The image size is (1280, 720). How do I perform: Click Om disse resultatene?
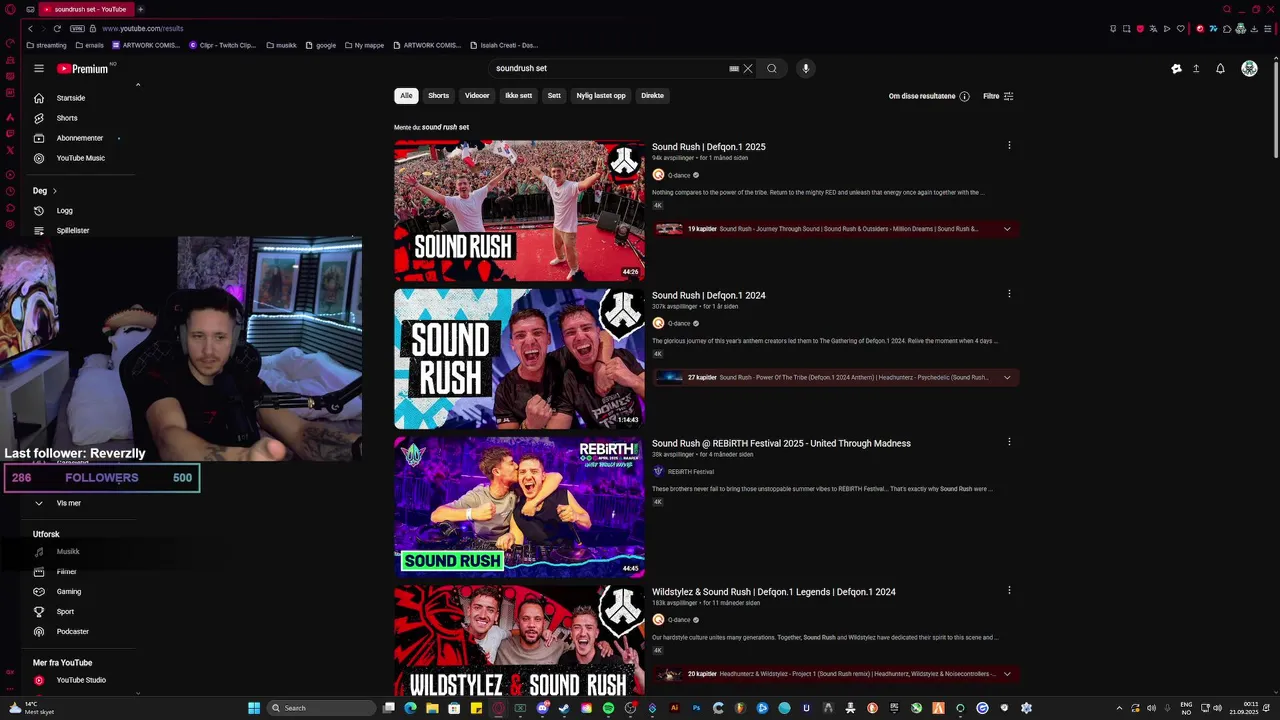point(922,96)
